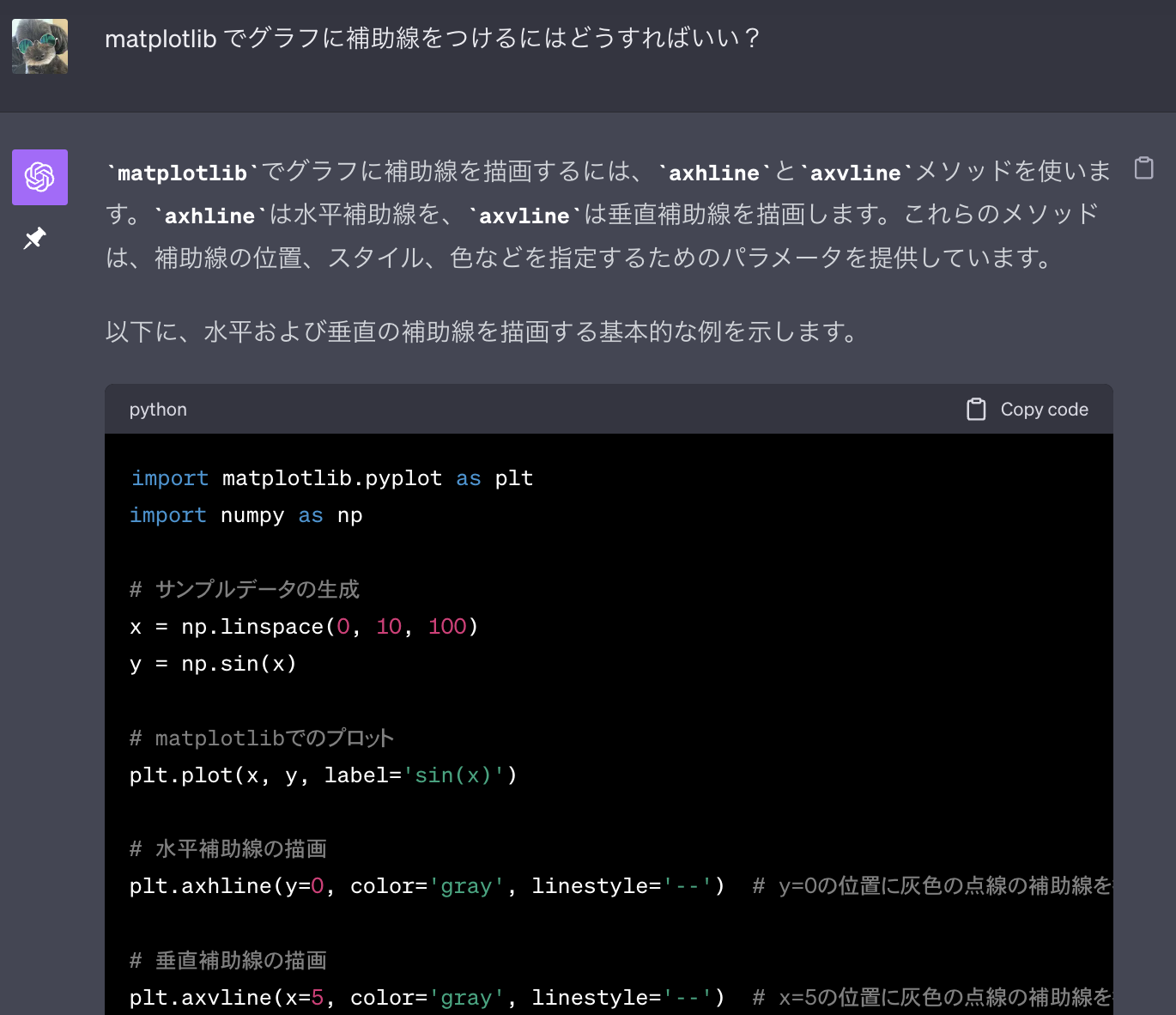Screen dimensions: 1176x1015
Task: Click the user profile avatar
Action: click(39, 46)
